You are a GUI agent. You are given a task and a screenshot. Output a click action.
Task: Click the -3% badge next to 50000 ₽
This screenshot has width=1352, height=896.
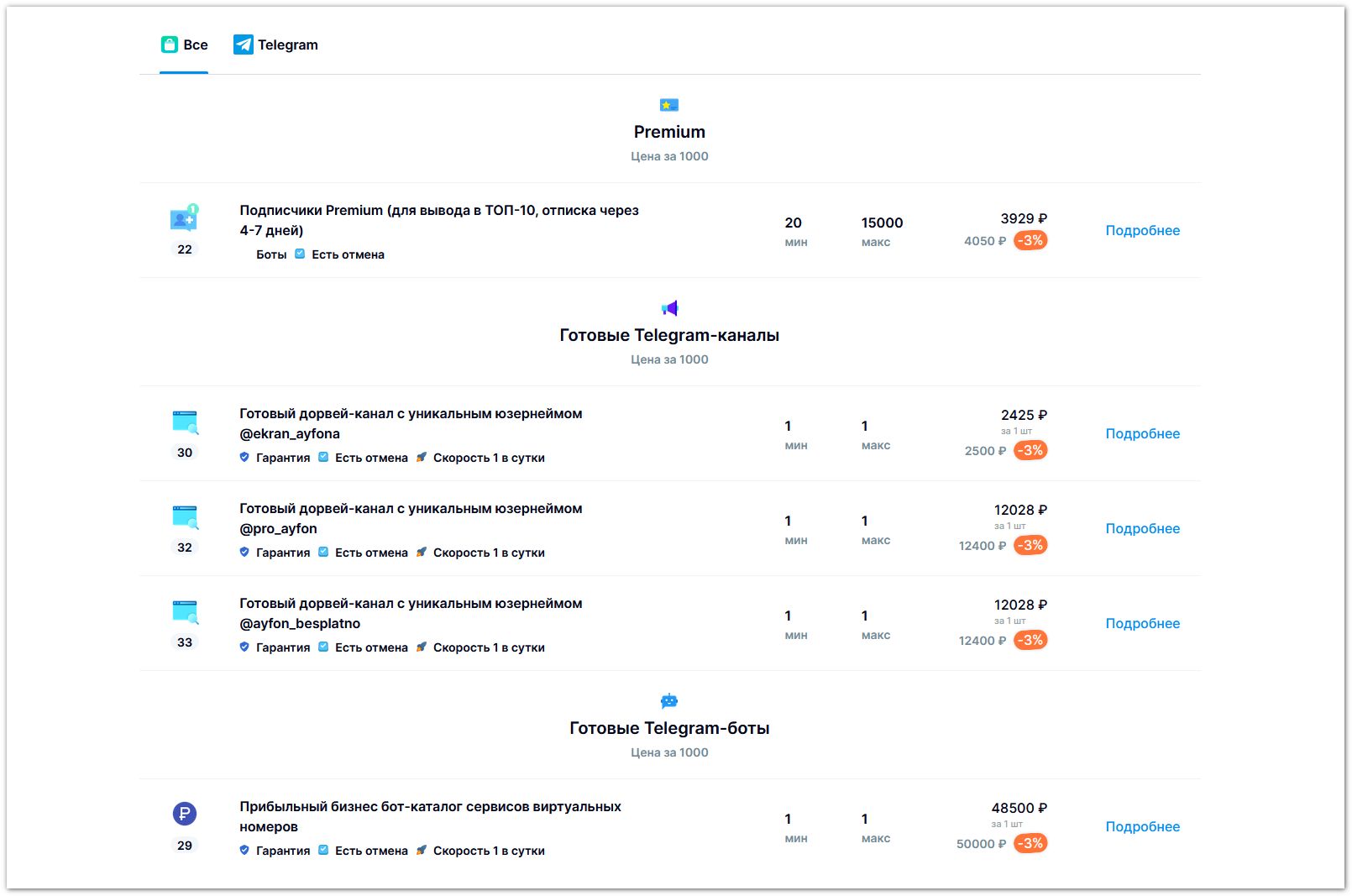coord(1030,844)
